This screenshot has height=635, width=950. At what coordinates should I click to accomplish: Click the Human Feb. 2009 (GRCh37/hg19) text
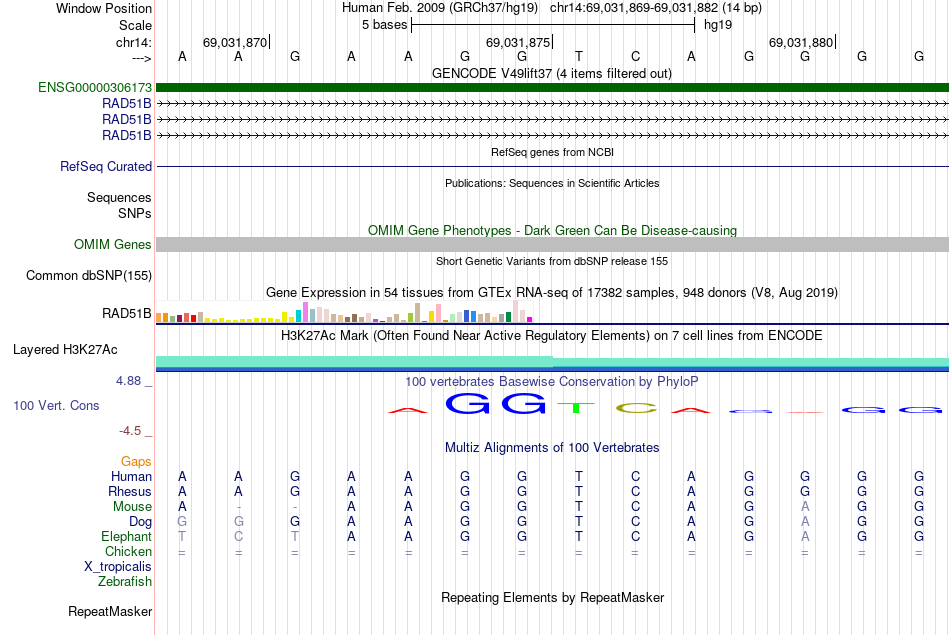point(440,8)
